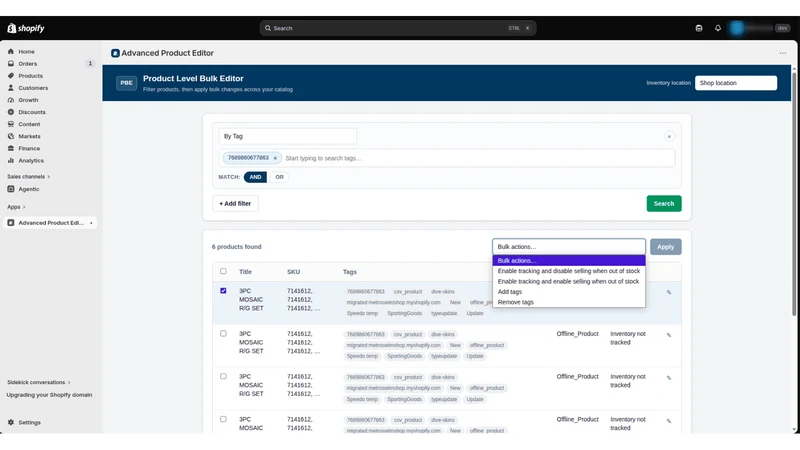This screenshot has height=450, width=800.
Task: Click the Tags column header
Action: point(349,272)
